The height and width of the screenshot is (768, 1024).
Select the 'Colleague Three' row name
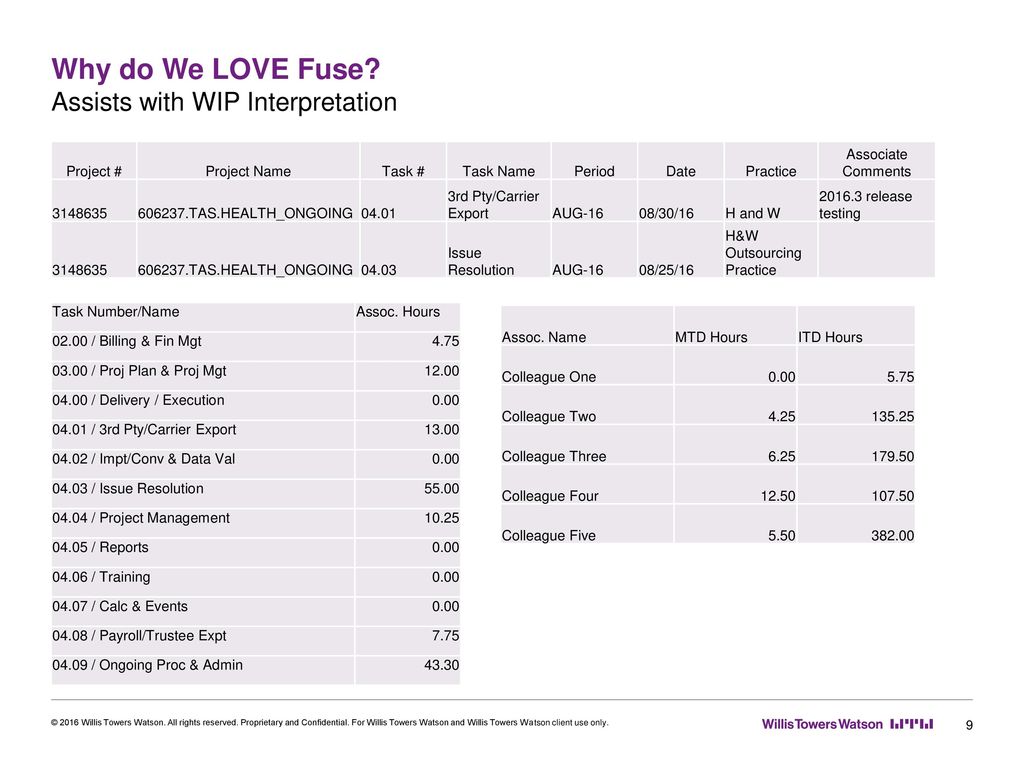click(554, 456)
